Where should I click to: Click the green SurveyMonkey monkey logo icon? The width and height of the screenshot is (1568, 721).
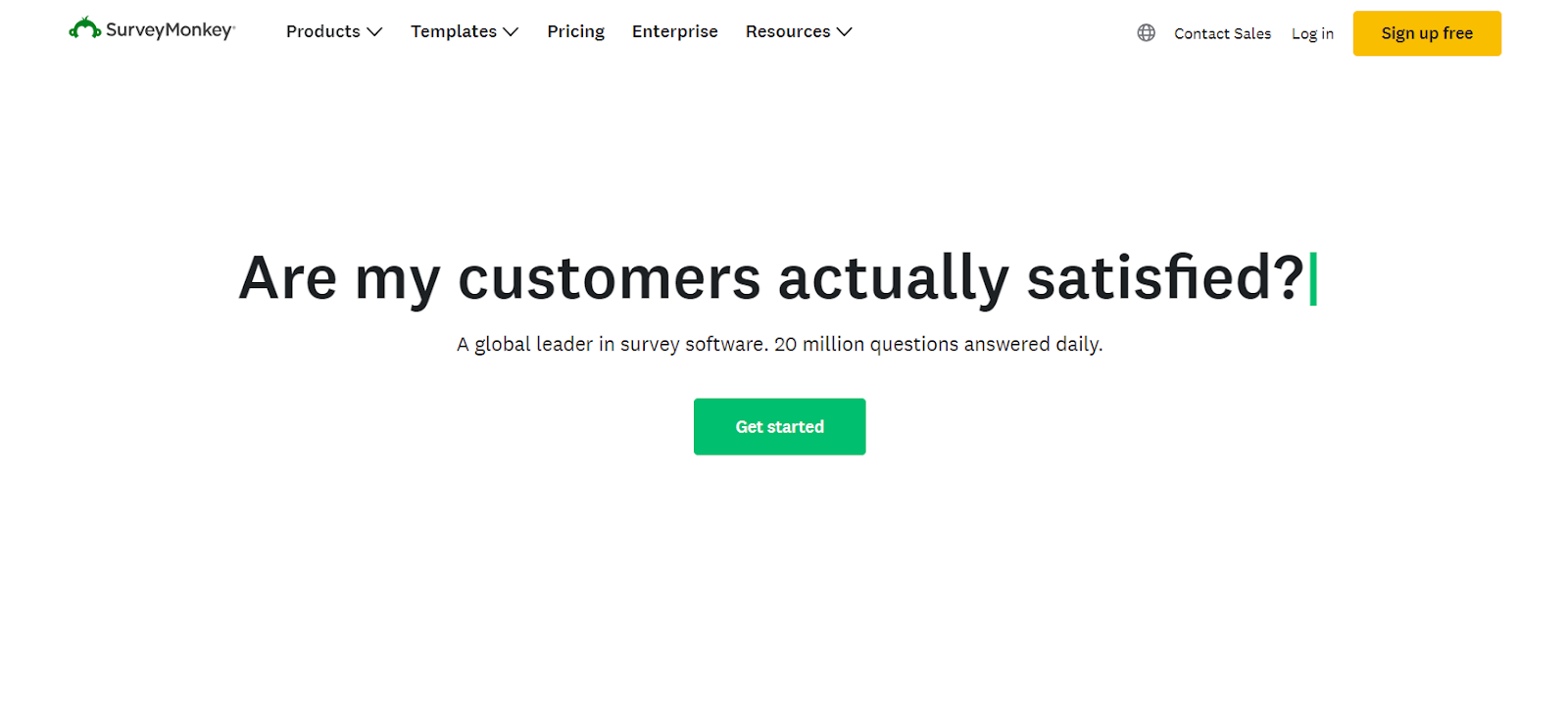[x=84, y=28]
